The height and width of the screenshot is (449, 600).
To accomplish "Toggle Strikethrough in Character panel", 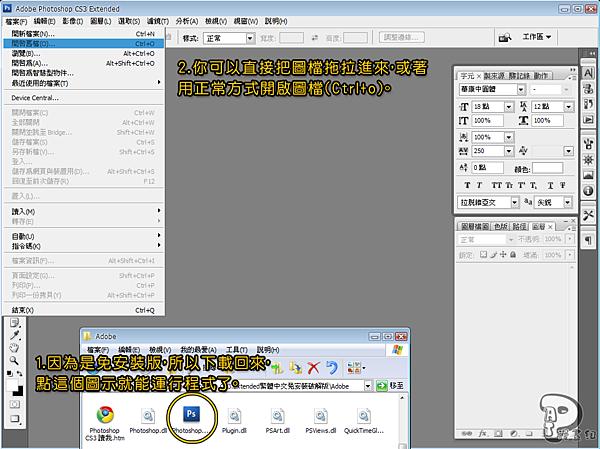I will click(562, 185).
